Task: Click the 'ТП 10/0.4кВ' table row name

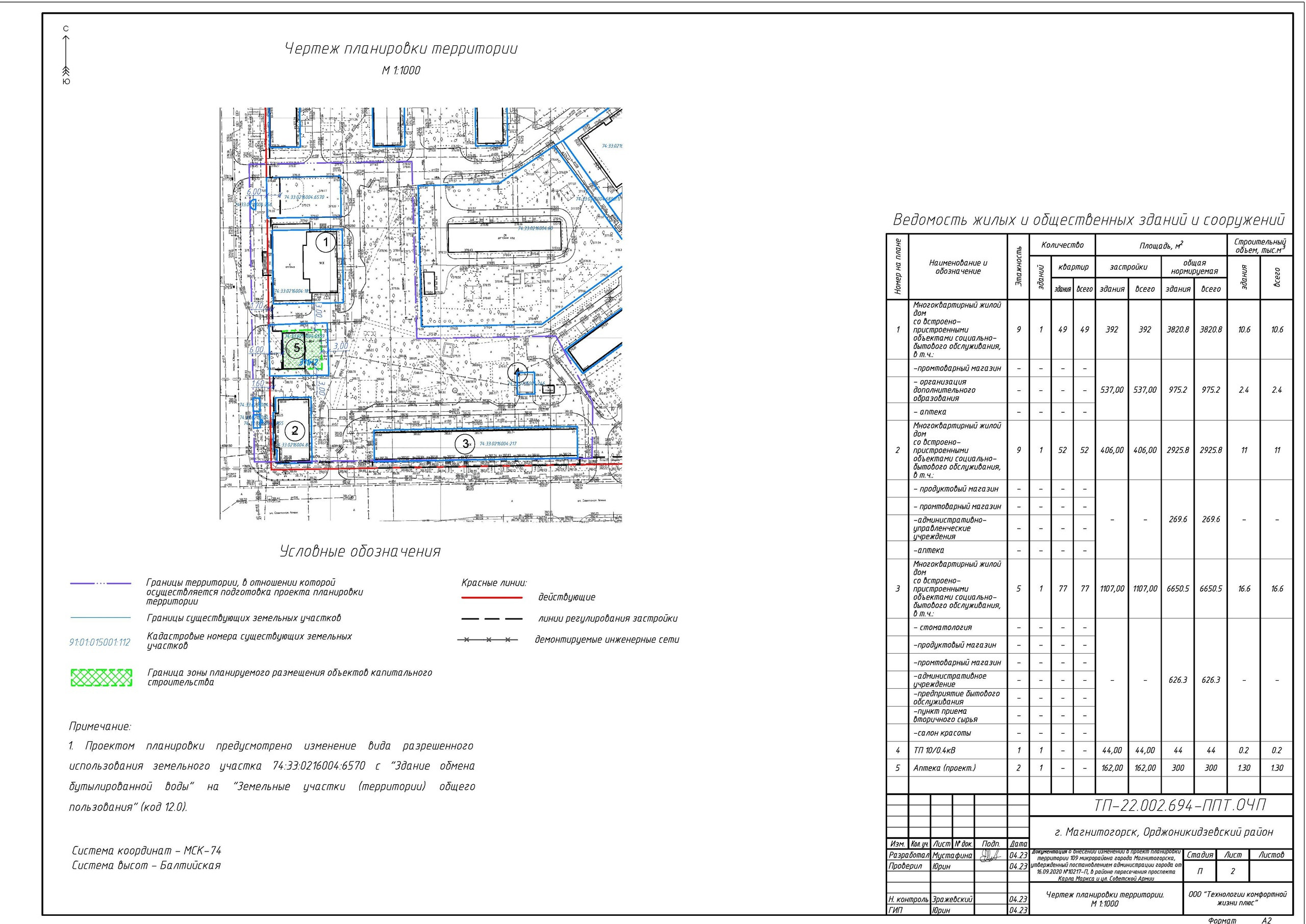Action: point(935,750)
